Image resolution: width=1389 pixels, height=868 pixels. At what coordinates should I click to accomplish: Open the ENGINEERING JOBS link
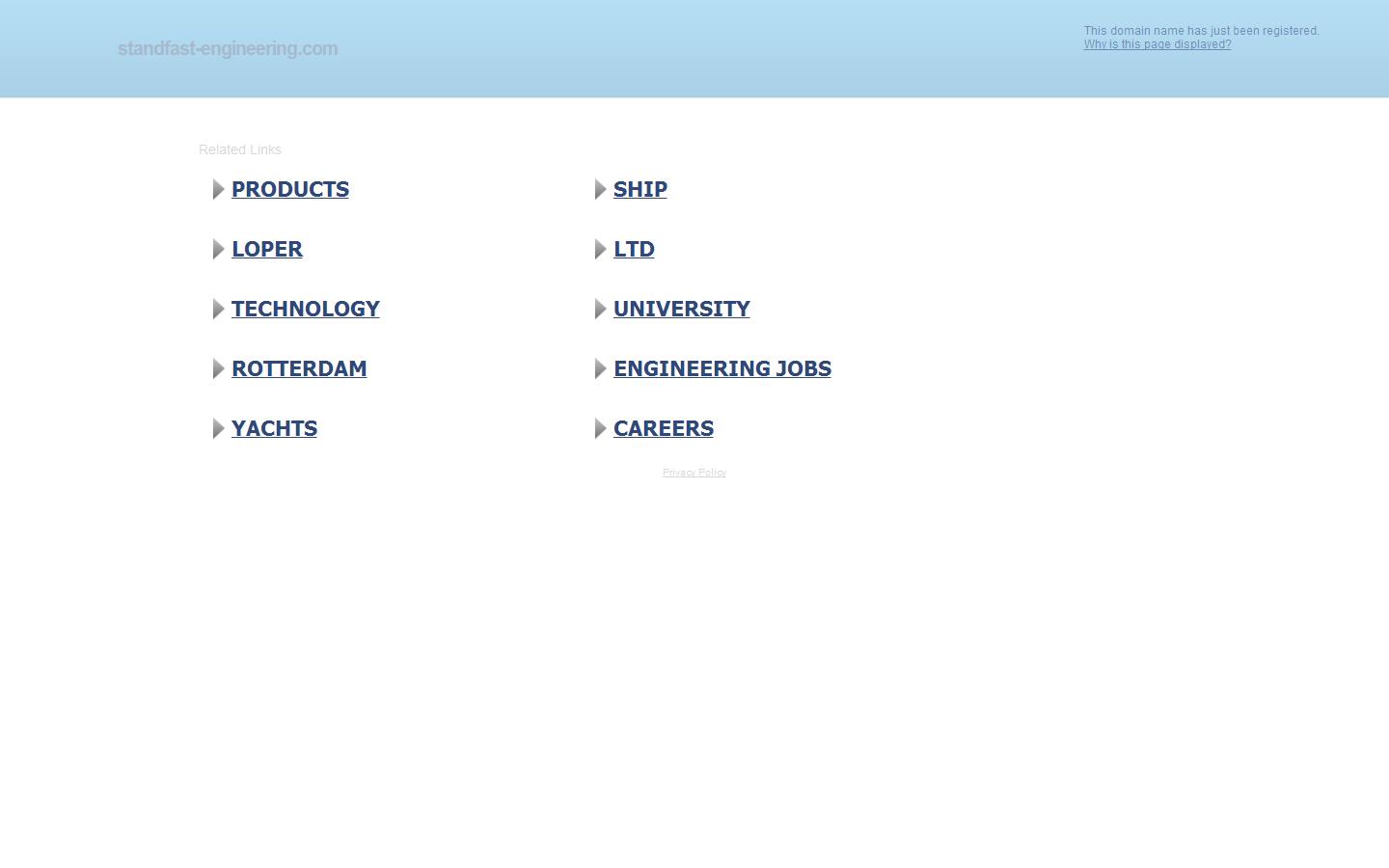click(722, 368)
